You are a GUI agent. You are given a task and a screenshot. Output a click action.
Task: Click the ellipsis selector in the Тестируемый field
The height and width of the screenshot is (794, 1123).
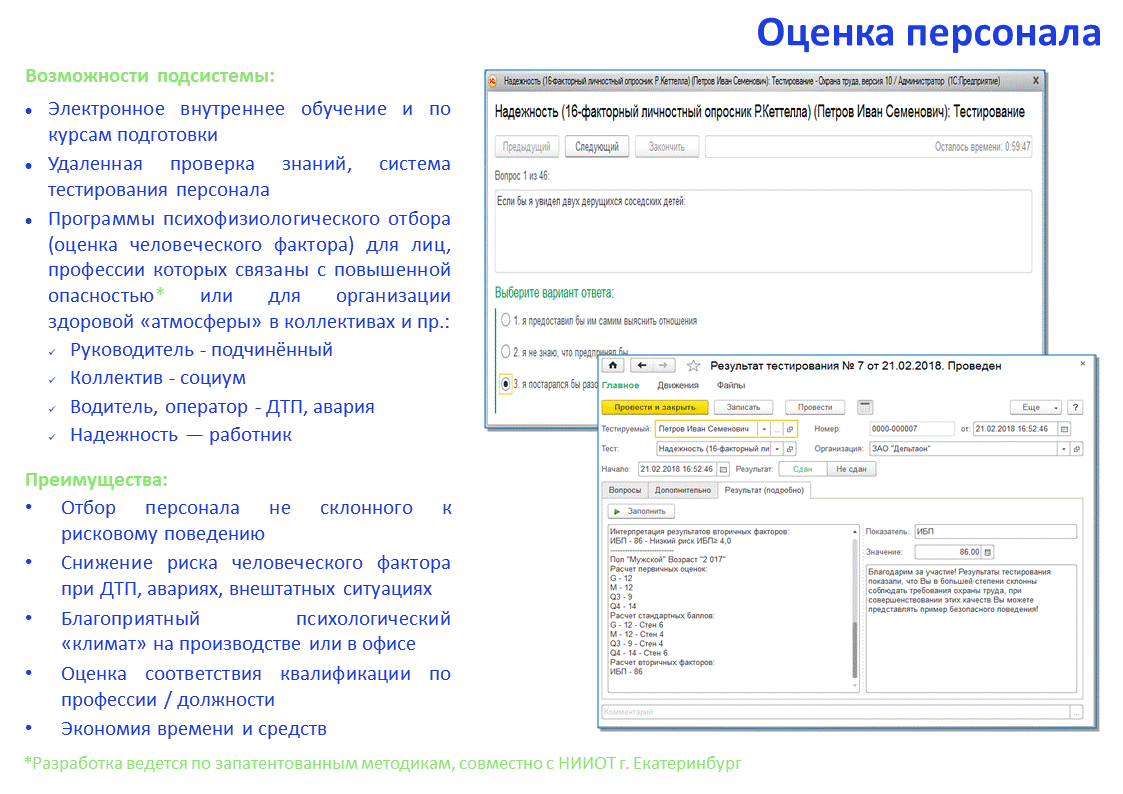(777, 429)
